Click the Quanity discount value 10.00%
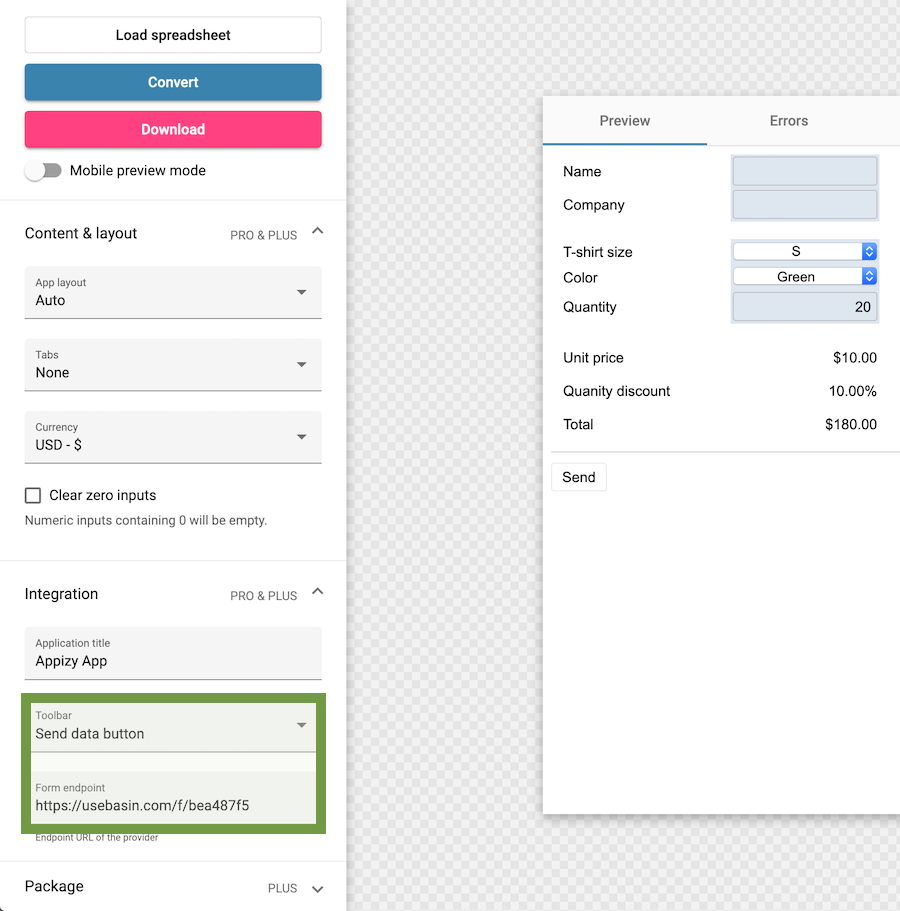Viewport: 900px width, 911px height. [852, 391]
